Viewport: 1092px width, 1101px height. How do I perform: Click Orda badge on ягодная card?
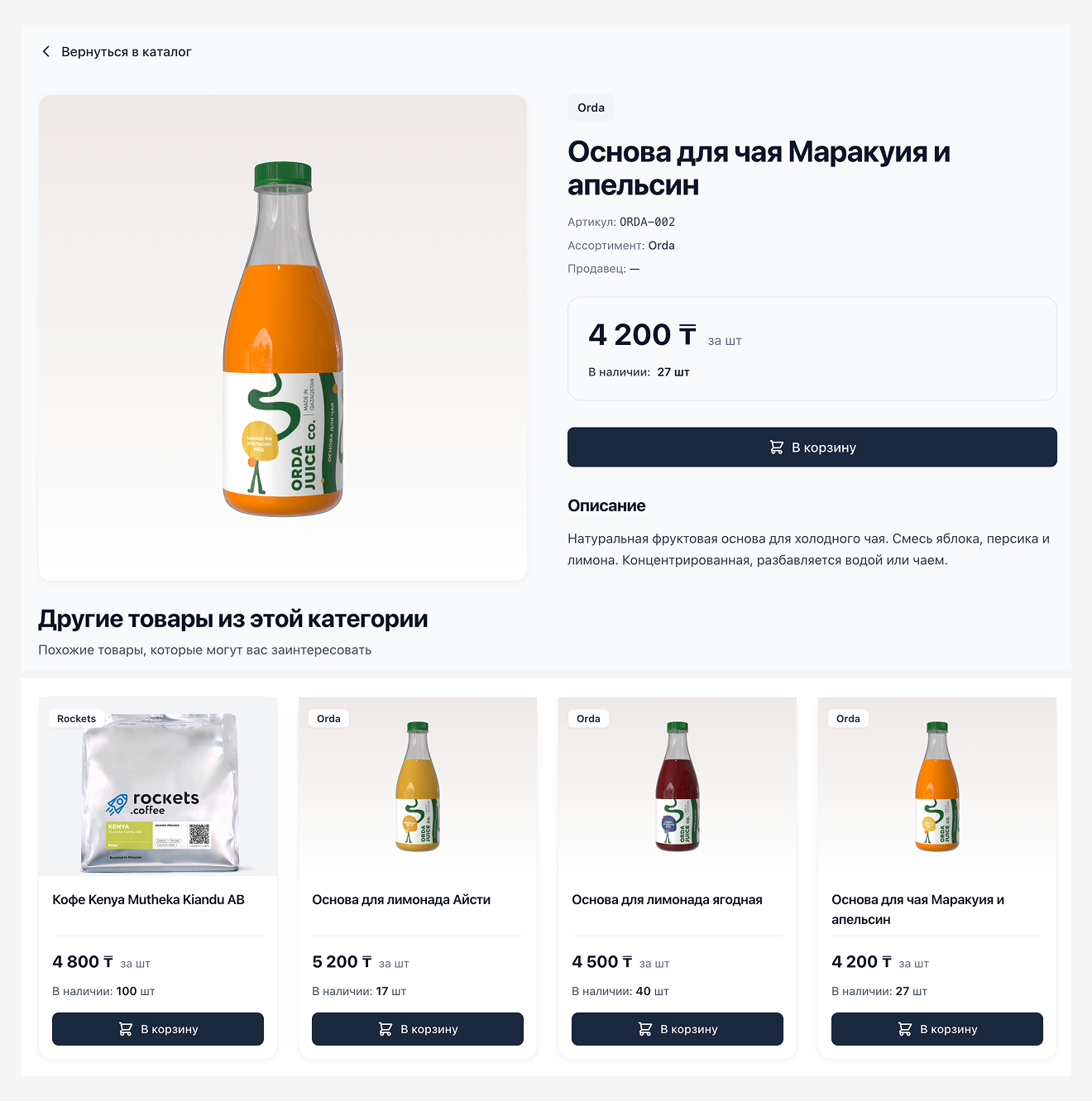pos(588,719)
